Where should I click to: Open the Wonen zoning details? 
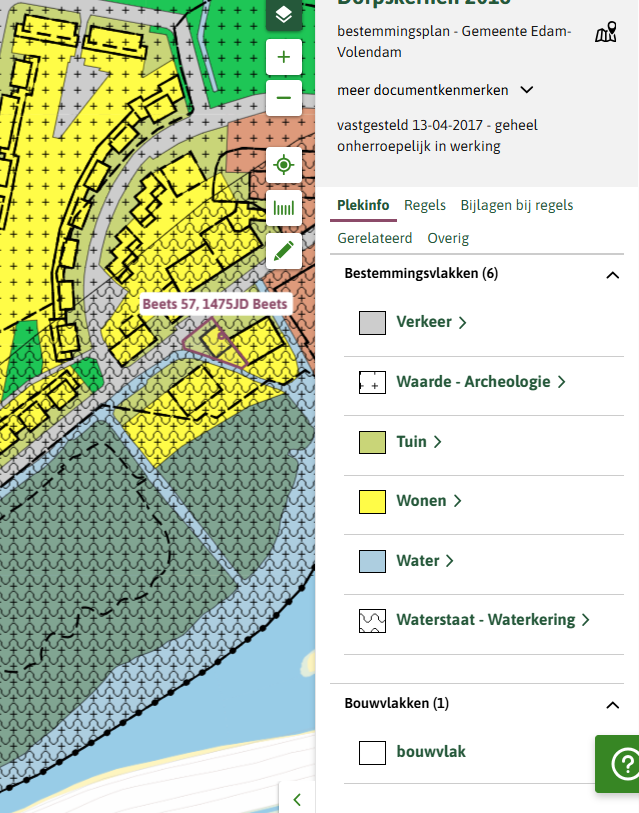pos(428,501)
